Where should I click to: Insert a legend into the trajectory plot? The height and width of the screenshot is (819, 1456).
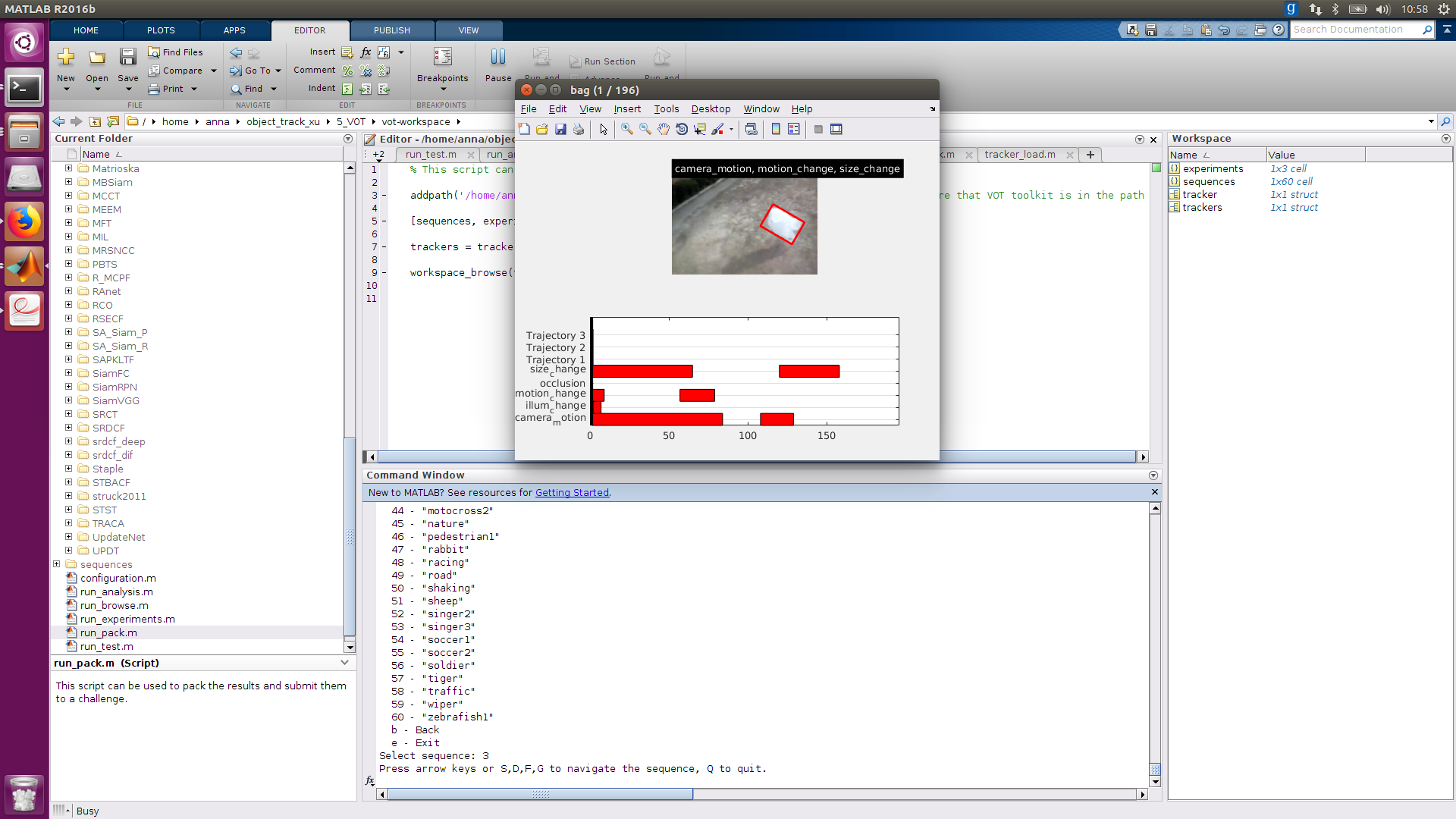click(x=793, y=129)
